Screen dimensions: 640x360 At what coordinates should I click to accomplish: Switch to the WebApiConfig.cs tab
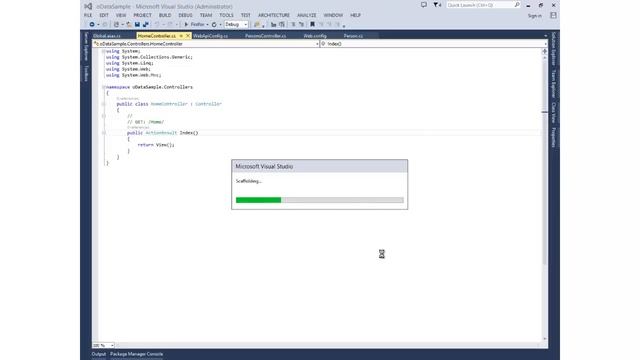tap(210, 36)
